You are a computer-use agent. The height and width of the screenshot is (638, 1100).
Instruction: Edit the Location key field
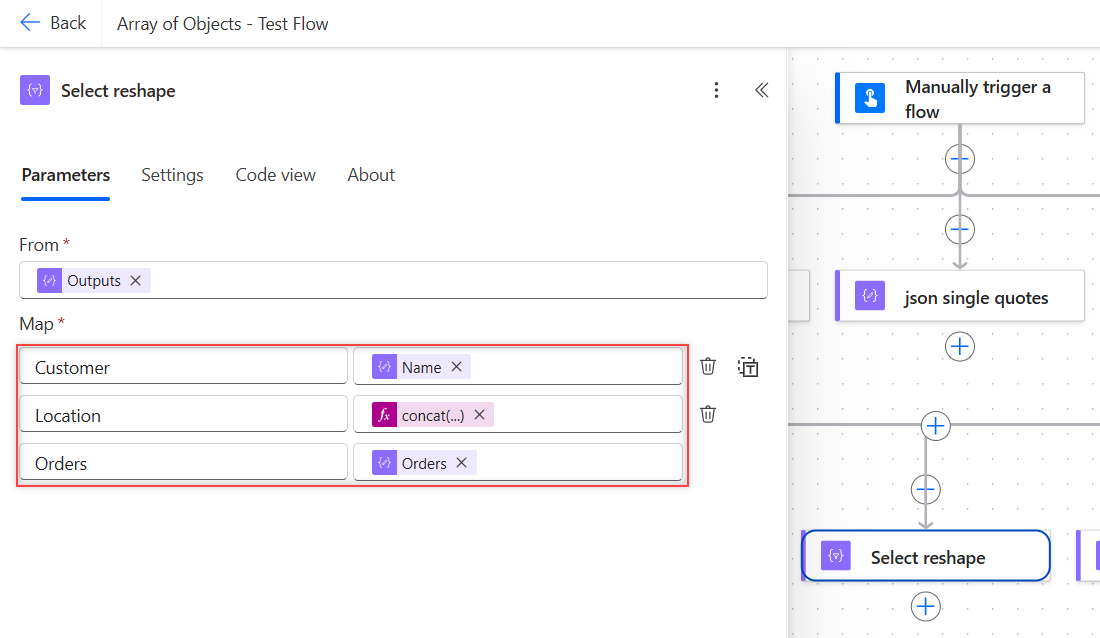click(x=184, y=414)
